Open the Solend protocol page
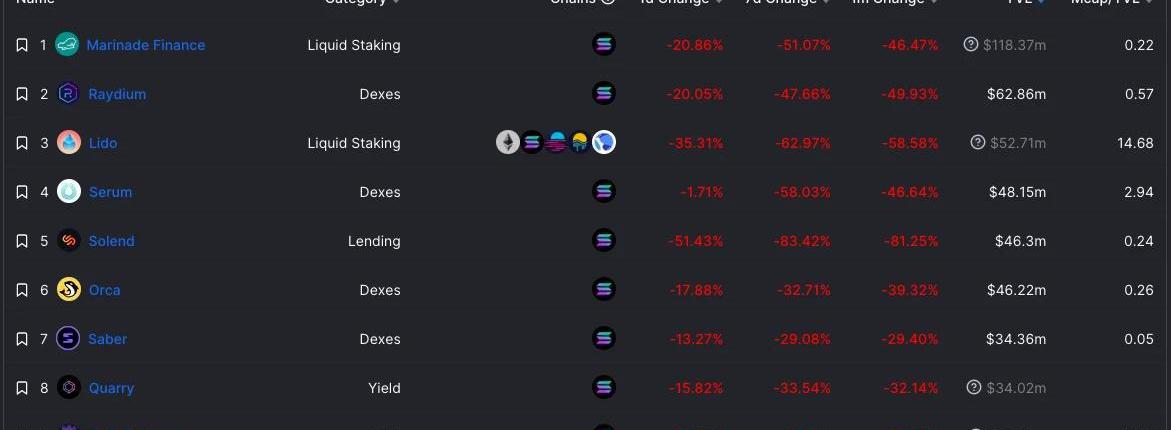1171x430 pixels. tap(111, 241)
